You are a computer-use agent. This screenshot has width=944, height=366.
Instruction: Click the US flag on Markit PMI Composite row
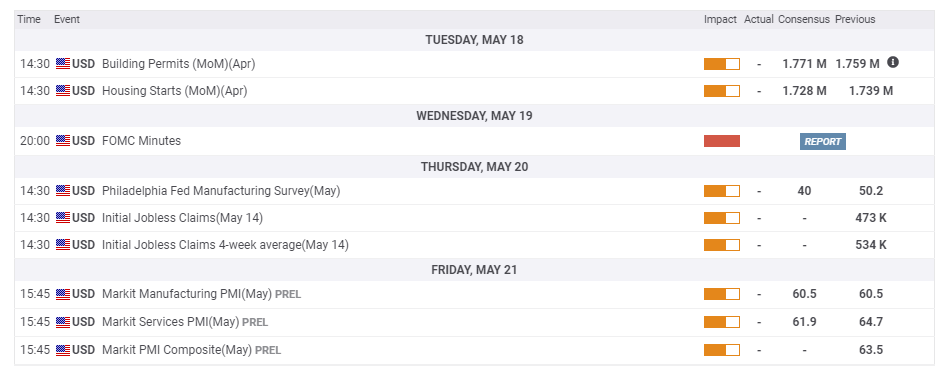click(63, 350)
